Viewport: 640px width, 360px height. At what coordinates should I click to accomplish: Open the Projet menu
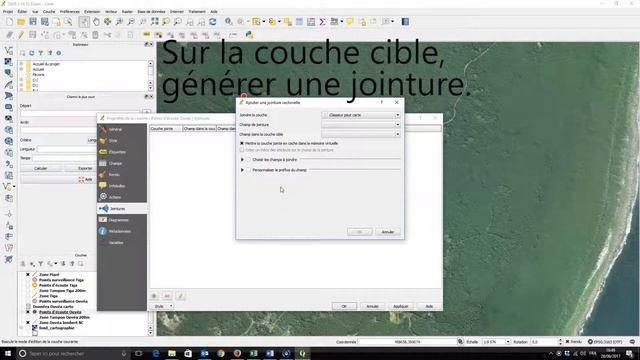tap(8, 12)
